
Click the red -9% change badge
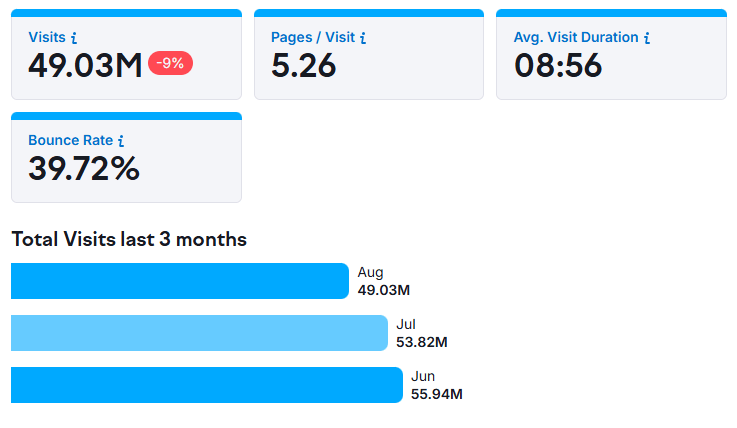170,63
